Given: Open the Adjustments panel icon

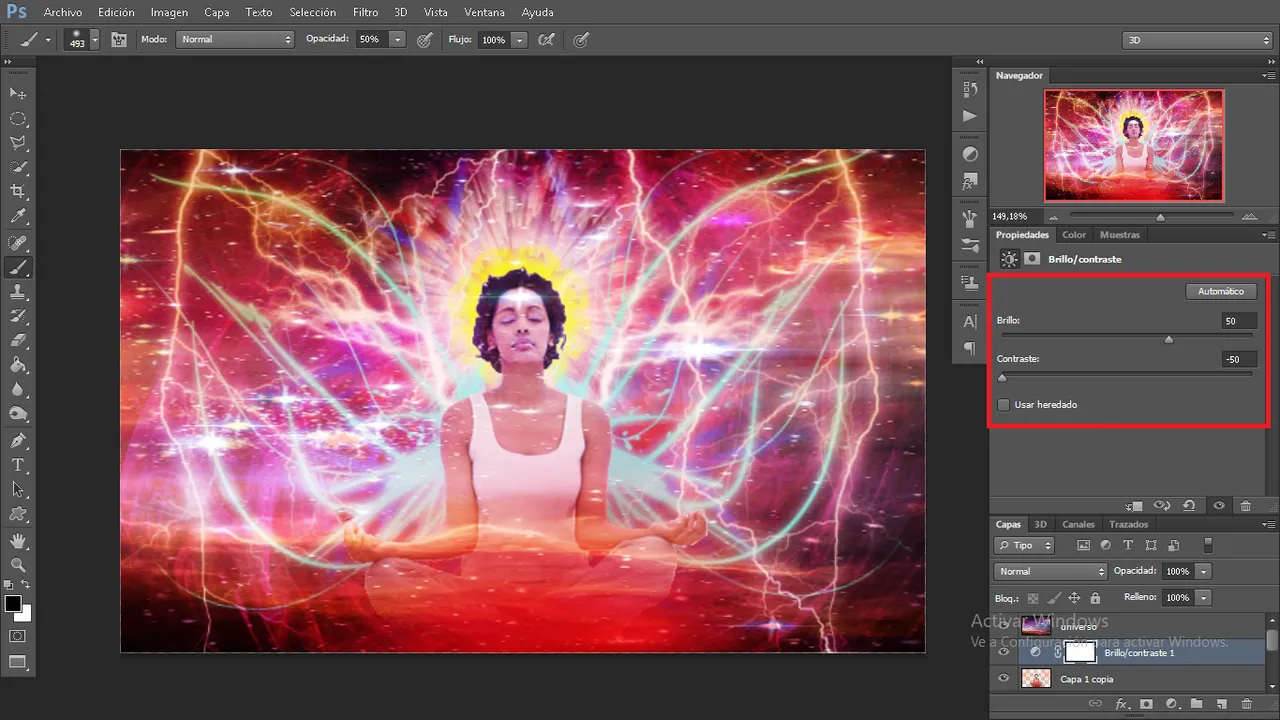Looking at the screenshot, I should [x=970, y=154].
